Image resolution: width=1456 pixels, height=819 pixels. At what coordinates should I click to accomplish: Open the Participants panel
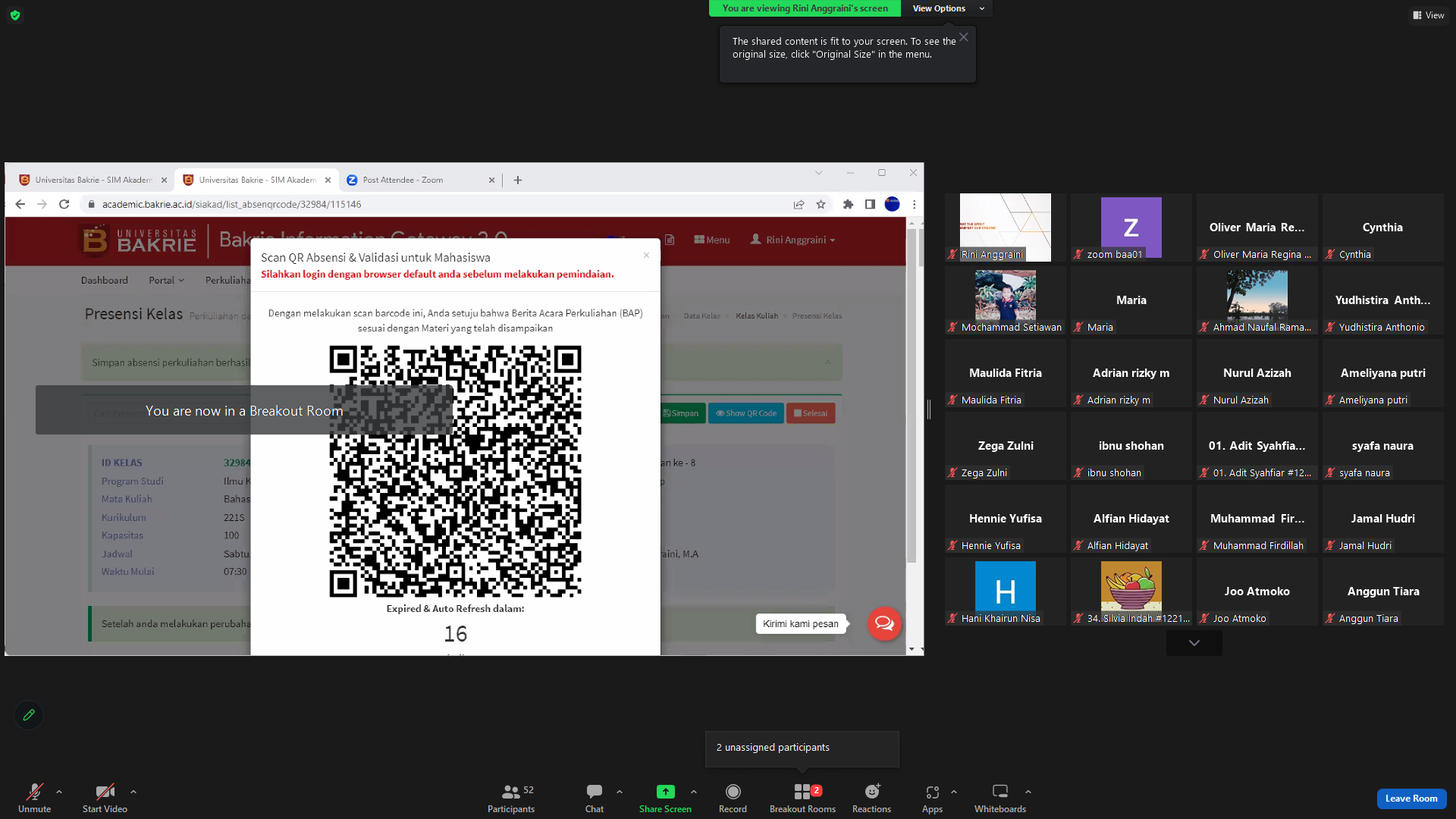click(x=511, y=798)
